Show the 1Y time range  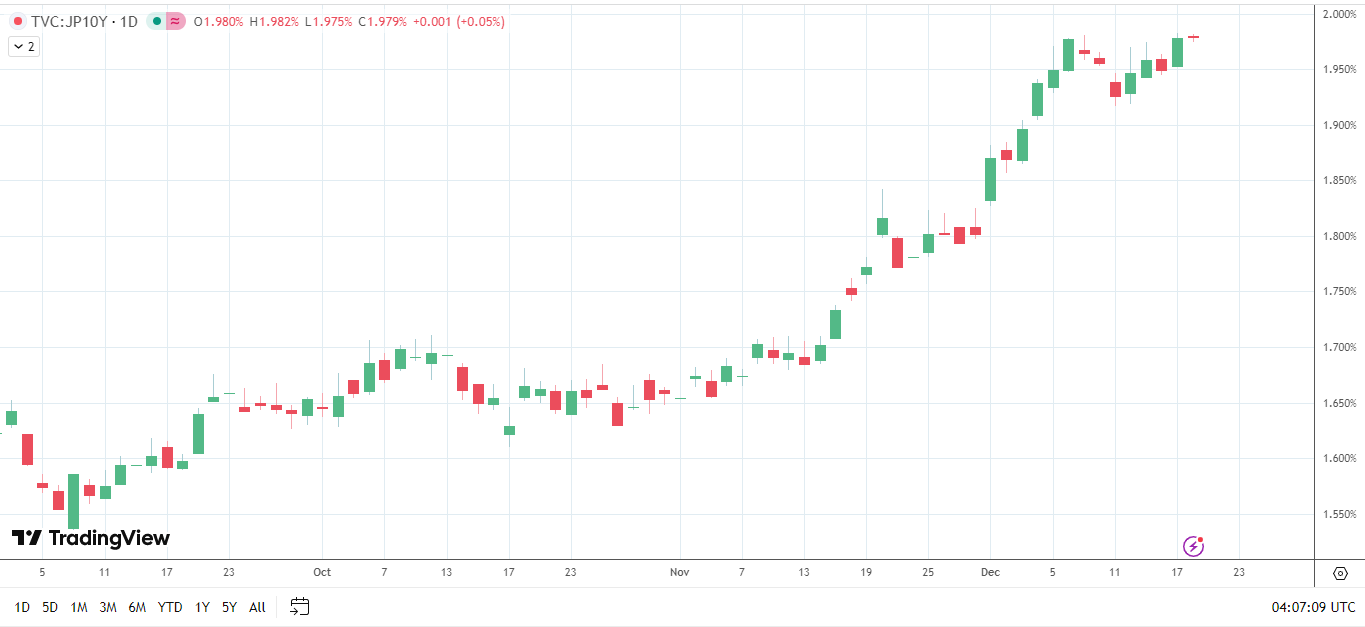click(202, 607)
